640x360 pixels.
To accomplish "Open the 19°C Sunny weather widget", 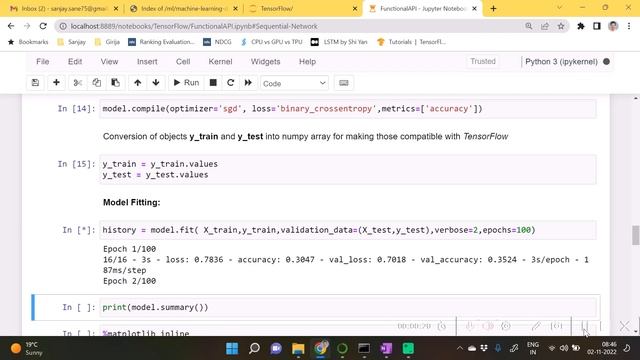I will (x=26, y=348).
